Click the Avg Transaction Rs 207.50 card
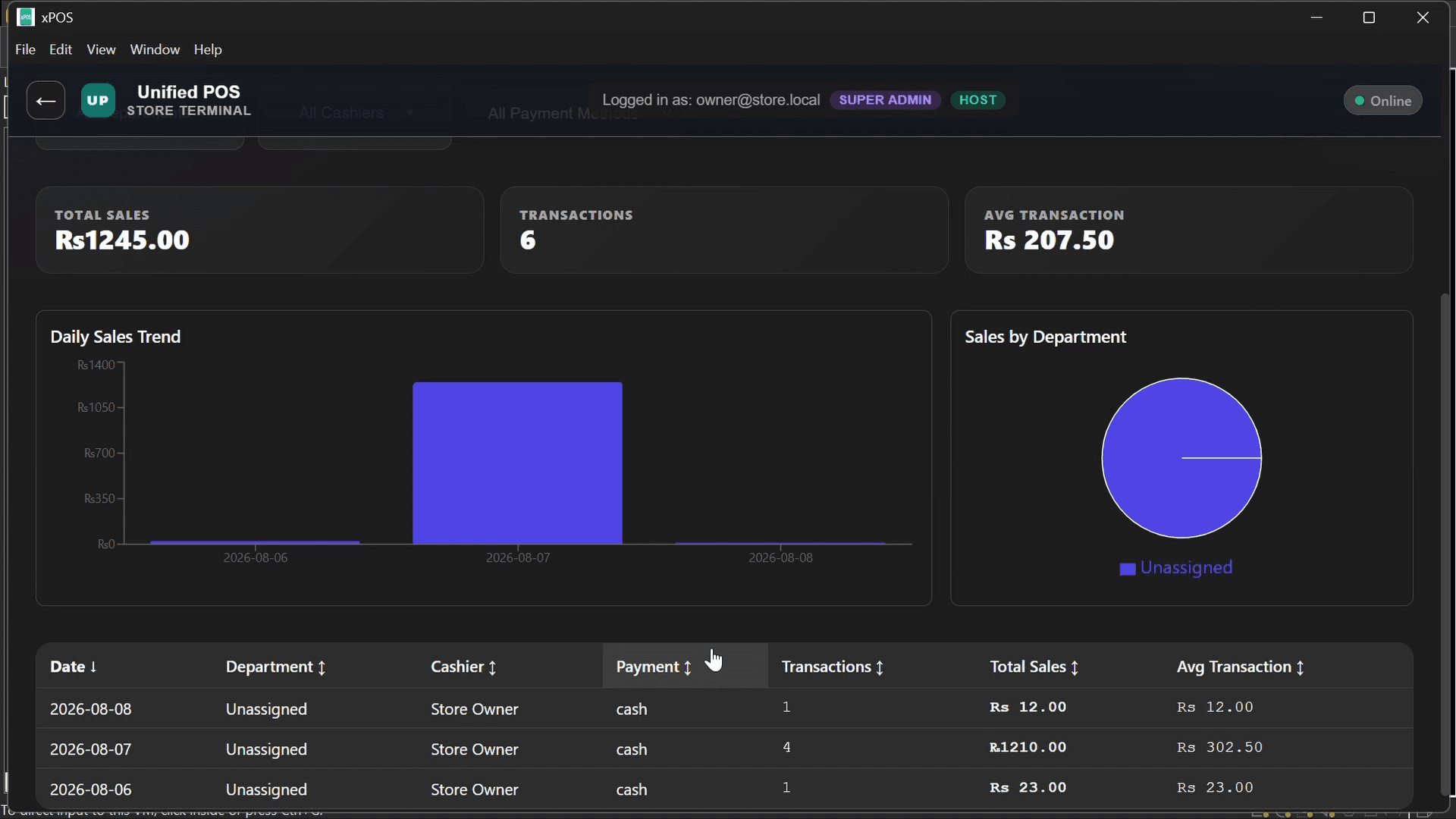Screen dimensions: 1456x819 pos(1188,230)
